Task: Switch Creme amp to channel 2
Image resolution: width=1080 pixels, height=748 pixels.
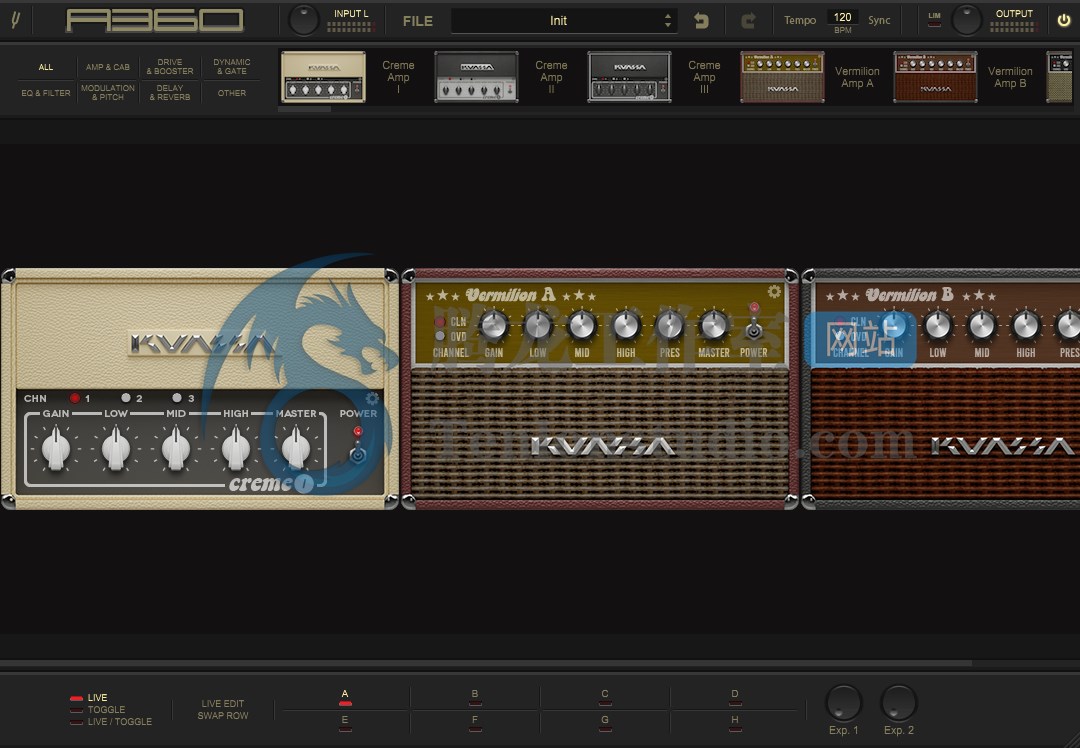Action: tap(126, 398)
